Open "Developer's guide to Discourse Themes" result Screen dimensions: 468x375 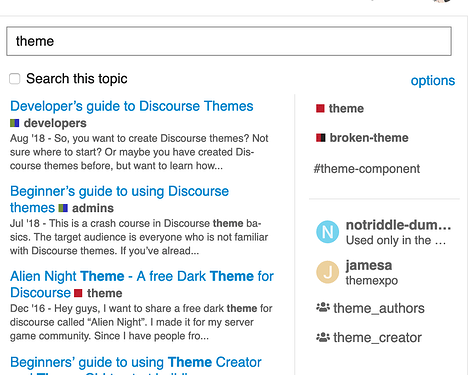(x=132, y=106)
